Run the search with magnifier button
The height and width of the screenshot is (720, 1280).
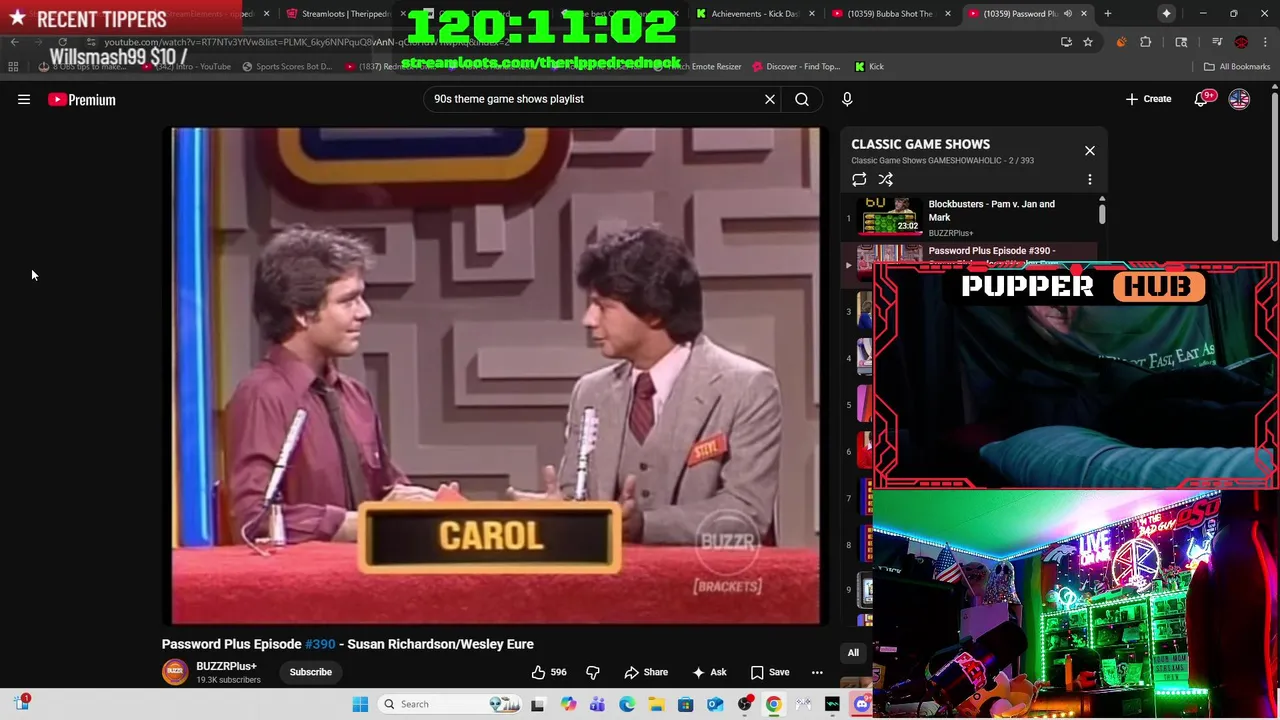click(x=802, y=99)
